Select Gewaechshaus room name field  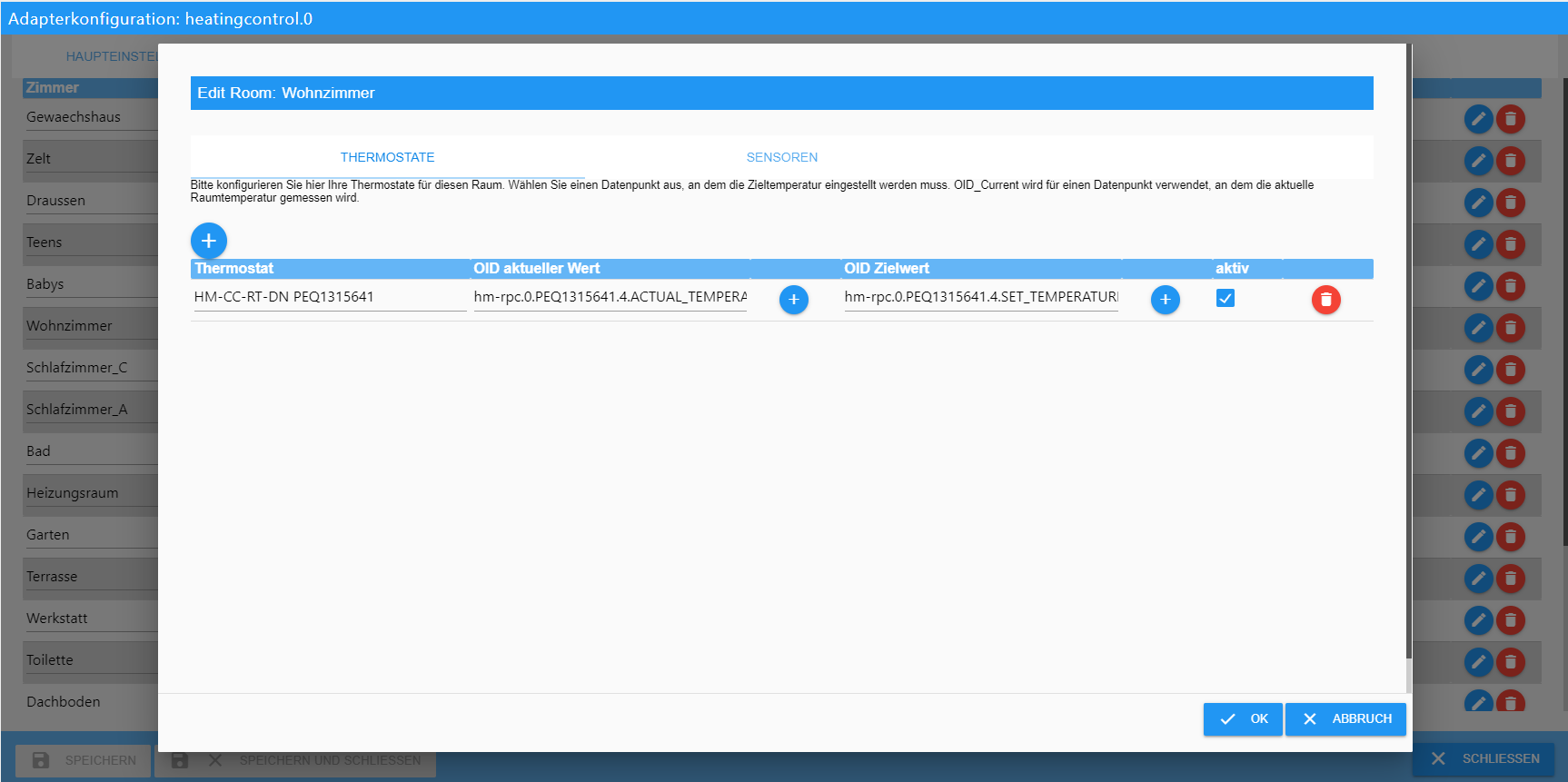click(91, 117)
